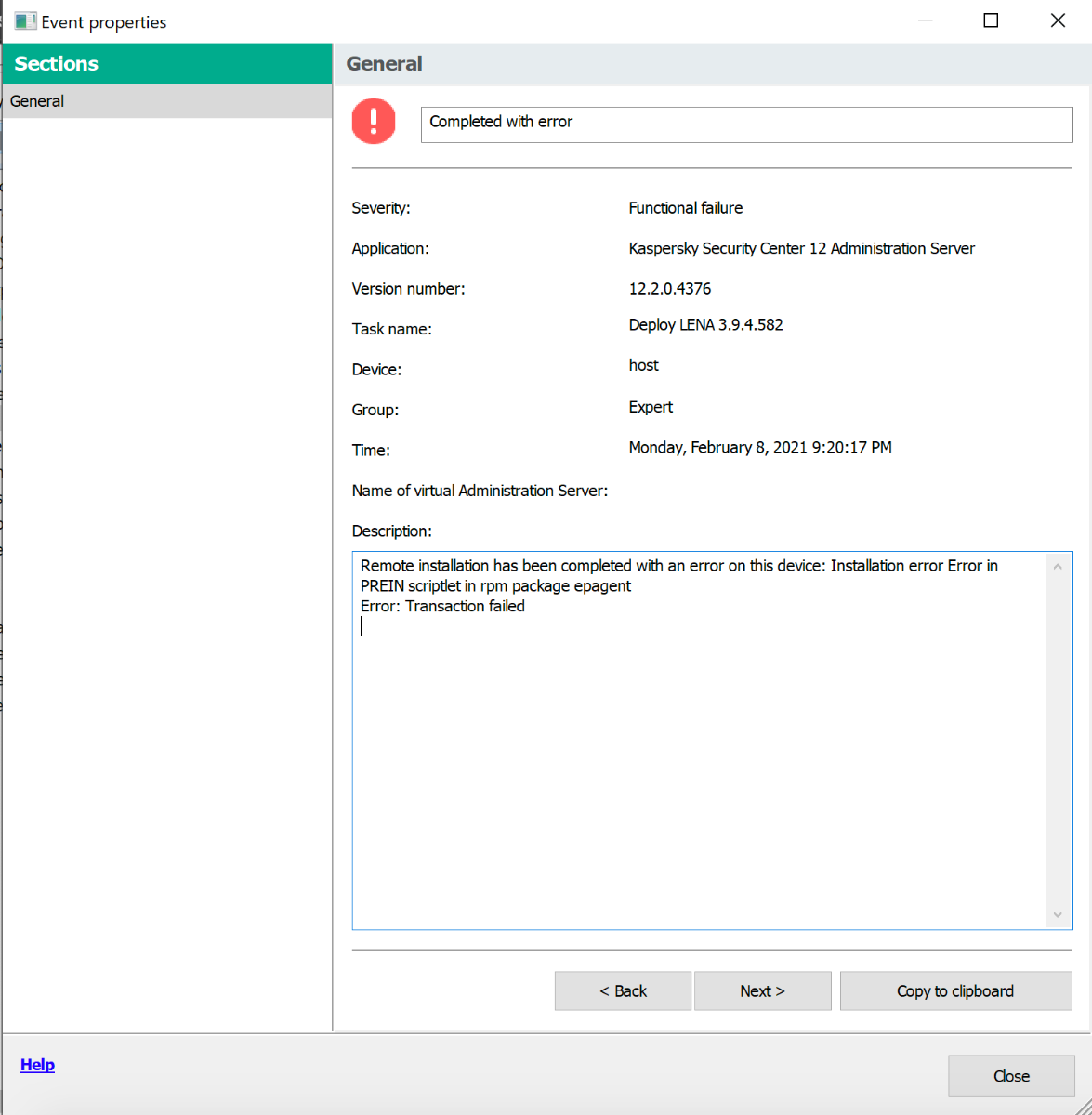The image size is (1092, 1115).
Task: Minimize the Event properties window
Action: (925, 20)
